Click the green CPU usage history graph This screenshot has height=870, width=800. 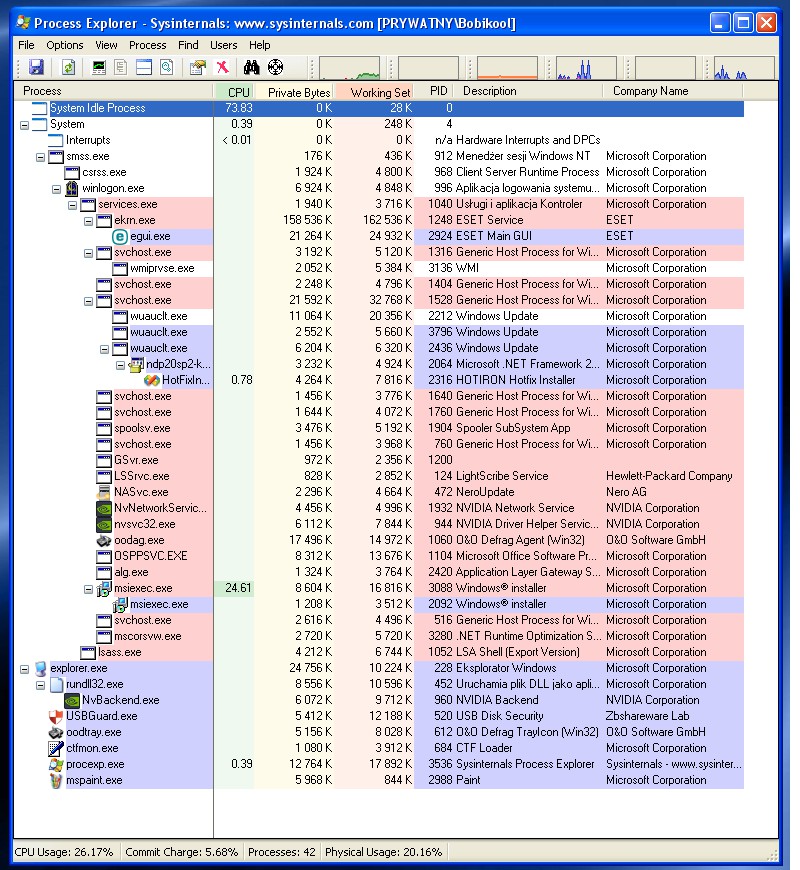pos(350,68)
